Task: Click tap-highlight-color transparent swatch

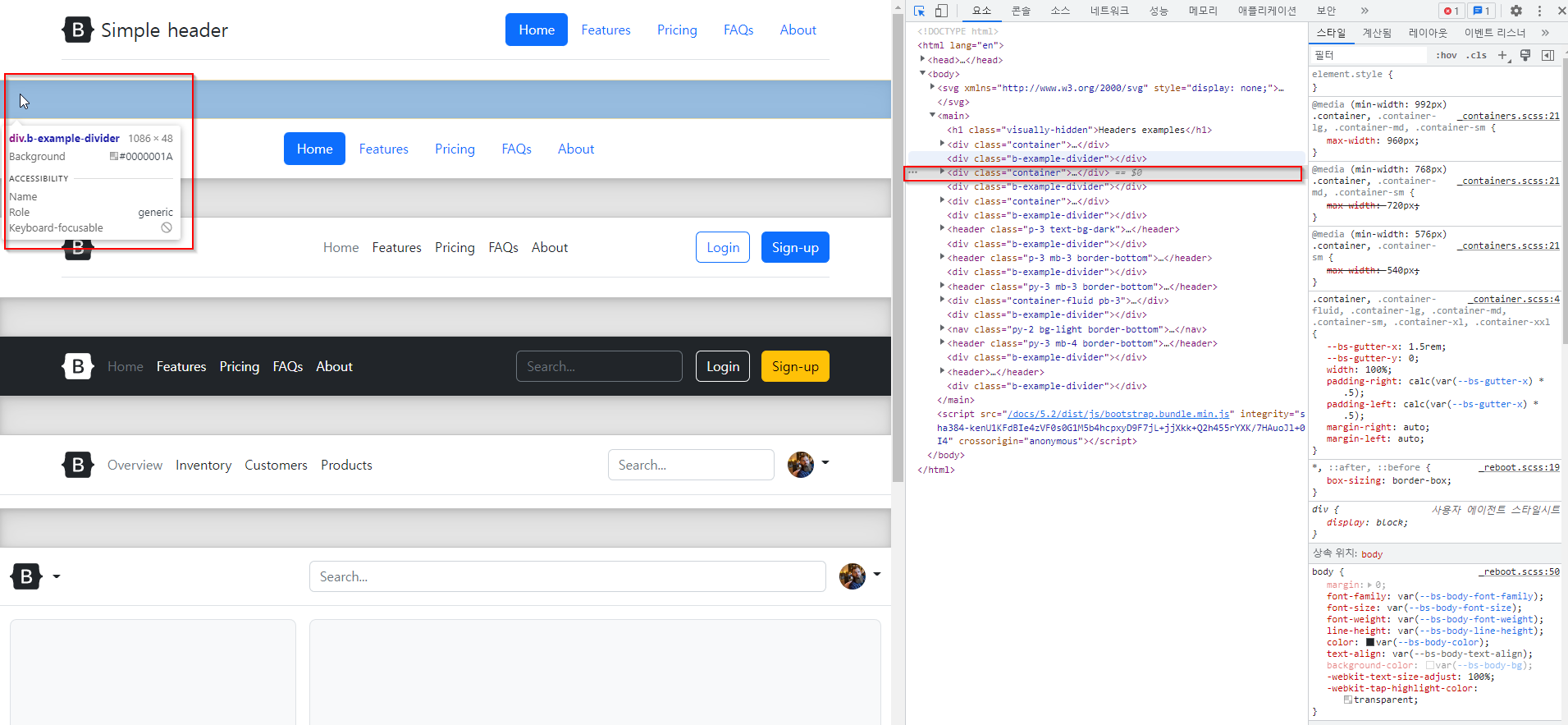Action: (1348, 700)
